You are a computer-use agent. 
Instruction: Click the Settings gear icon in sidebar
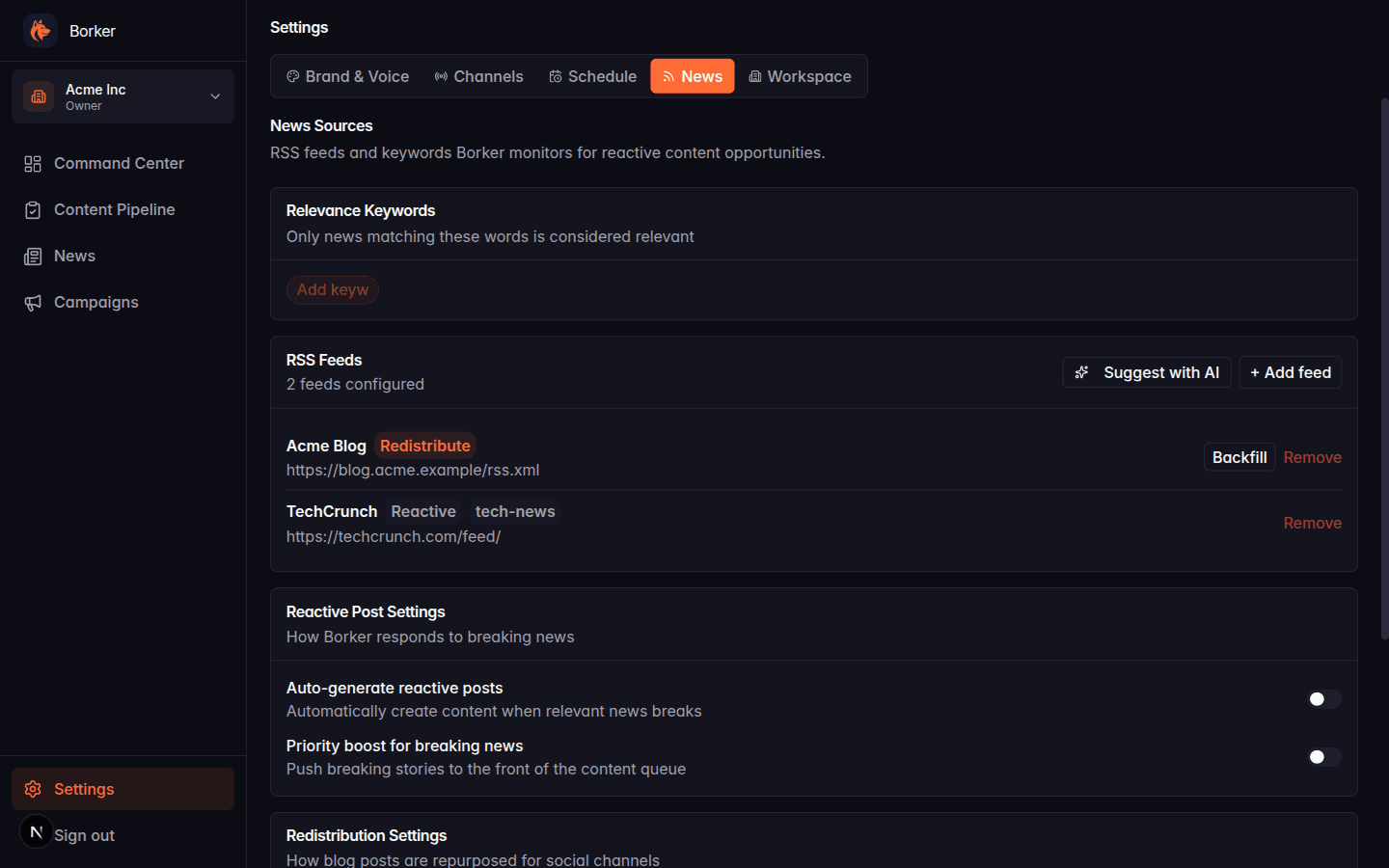34,789
